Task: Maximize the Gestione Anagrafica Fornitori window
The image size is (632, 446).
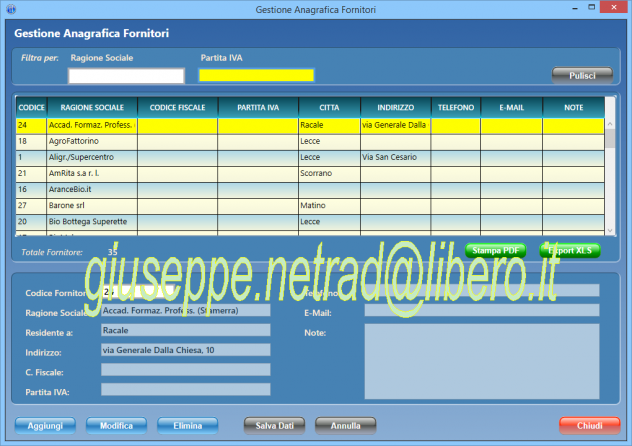Action: coord(591,8)
